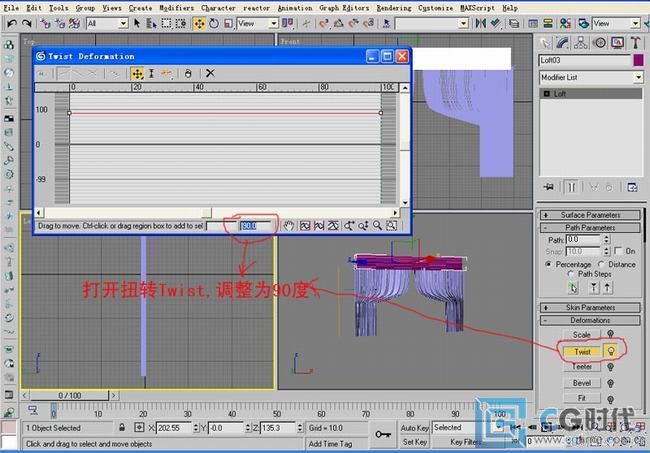
Task: Click the Pan hand icon in Twist Deformation
Action: [289, 225]
